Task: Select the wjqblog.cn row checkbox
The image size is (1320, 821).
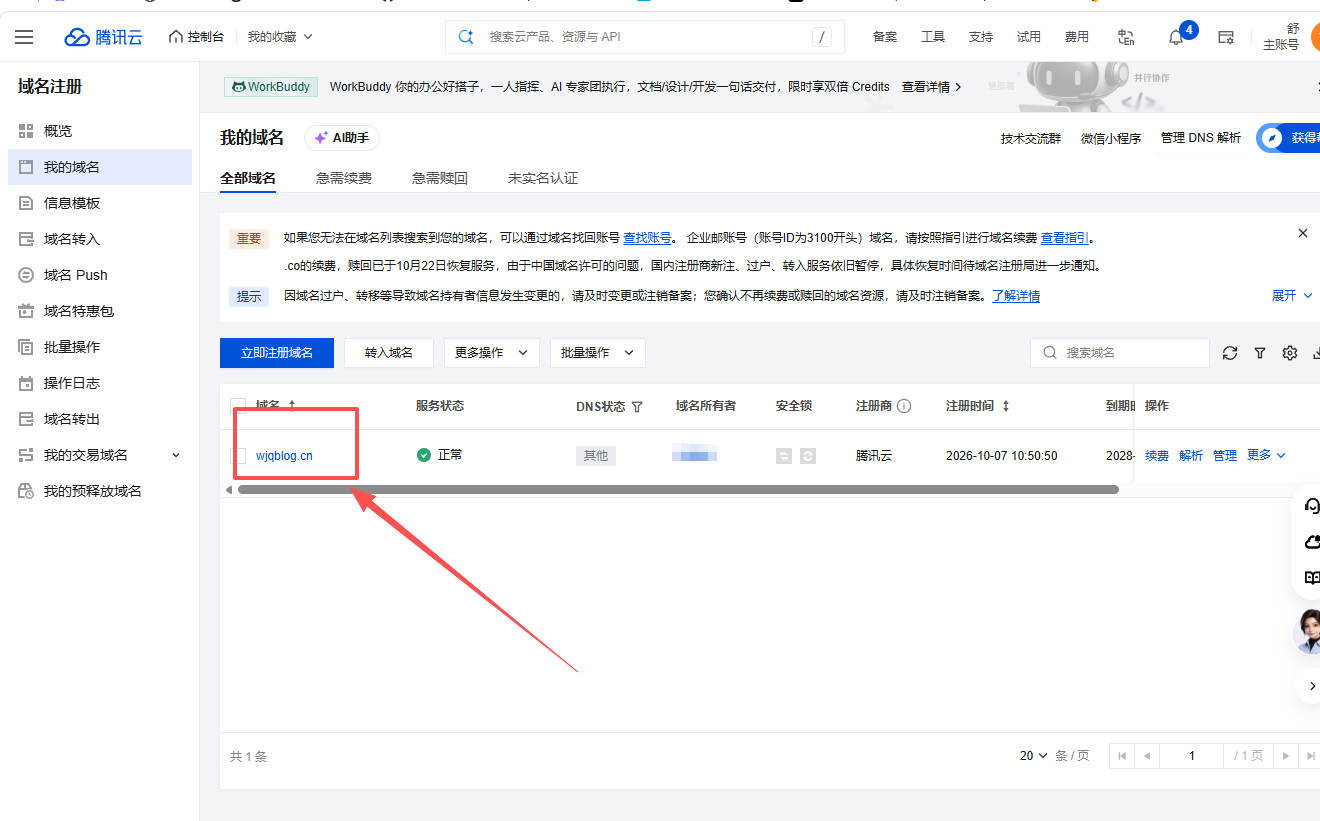Action: (x=238, y=456)
